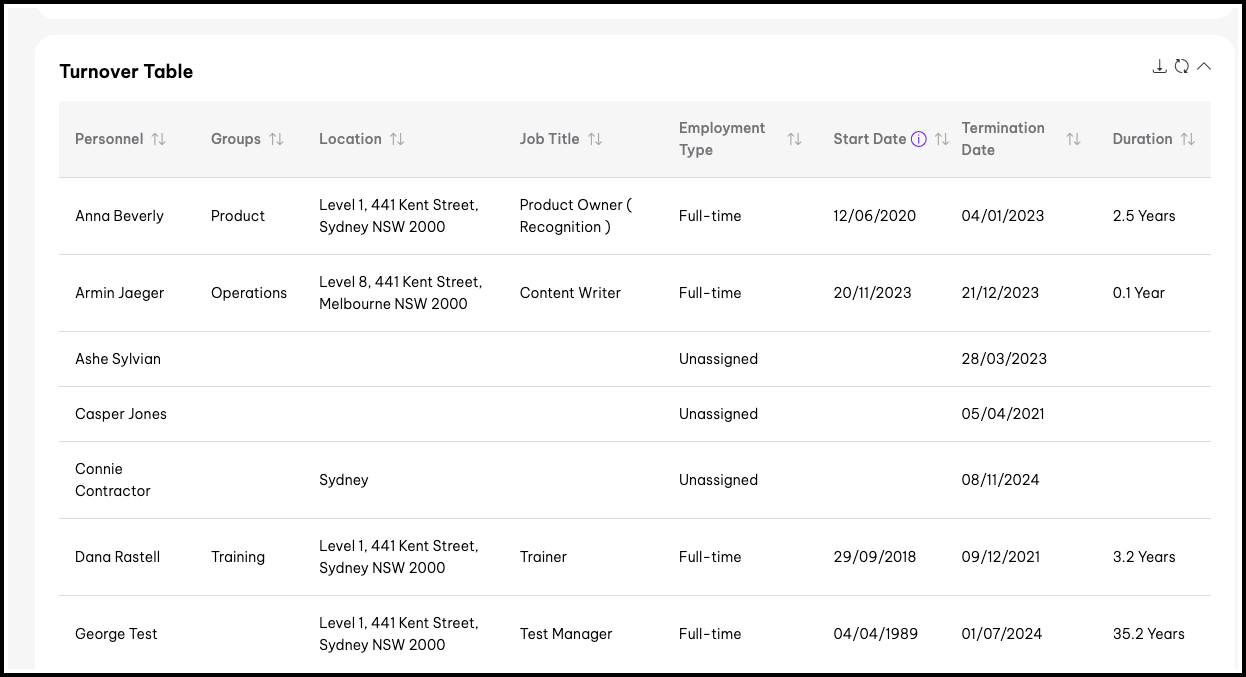Sort table by Duration column
The image size is (1246, 677).
pyautogui.click(x=1187, y=139)
